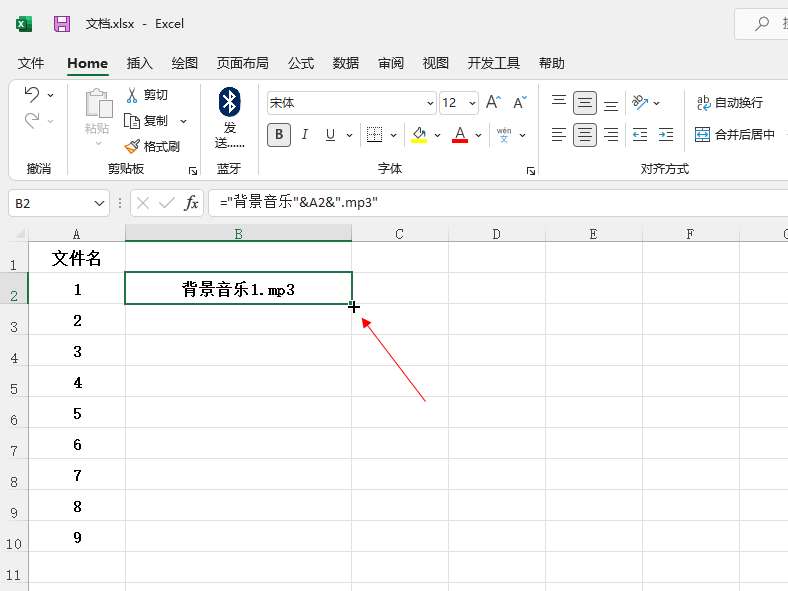Screen dimensions: 788x591
Task: Open the 粘贴 paste options arrow
Action: click(98, 144)
